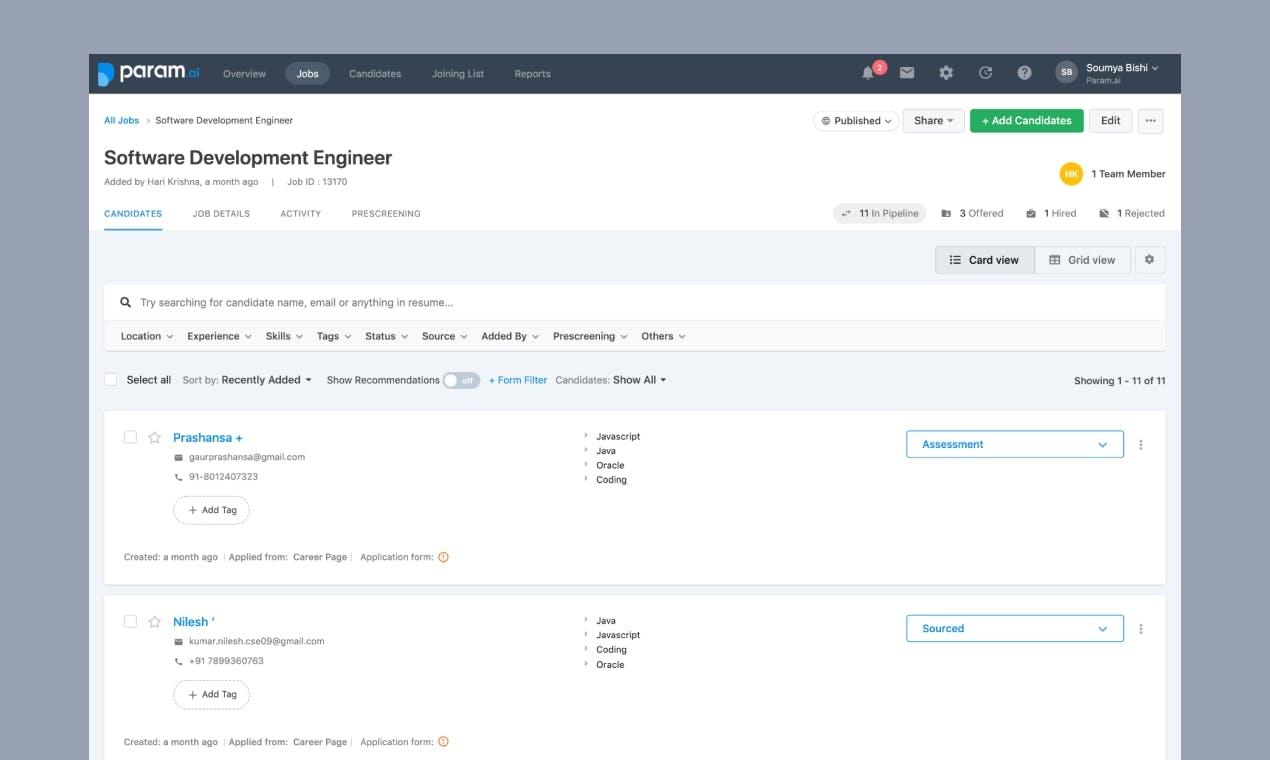Add a tag to Prashansa
1270x760 pixels.
click(x=211, y=510)
